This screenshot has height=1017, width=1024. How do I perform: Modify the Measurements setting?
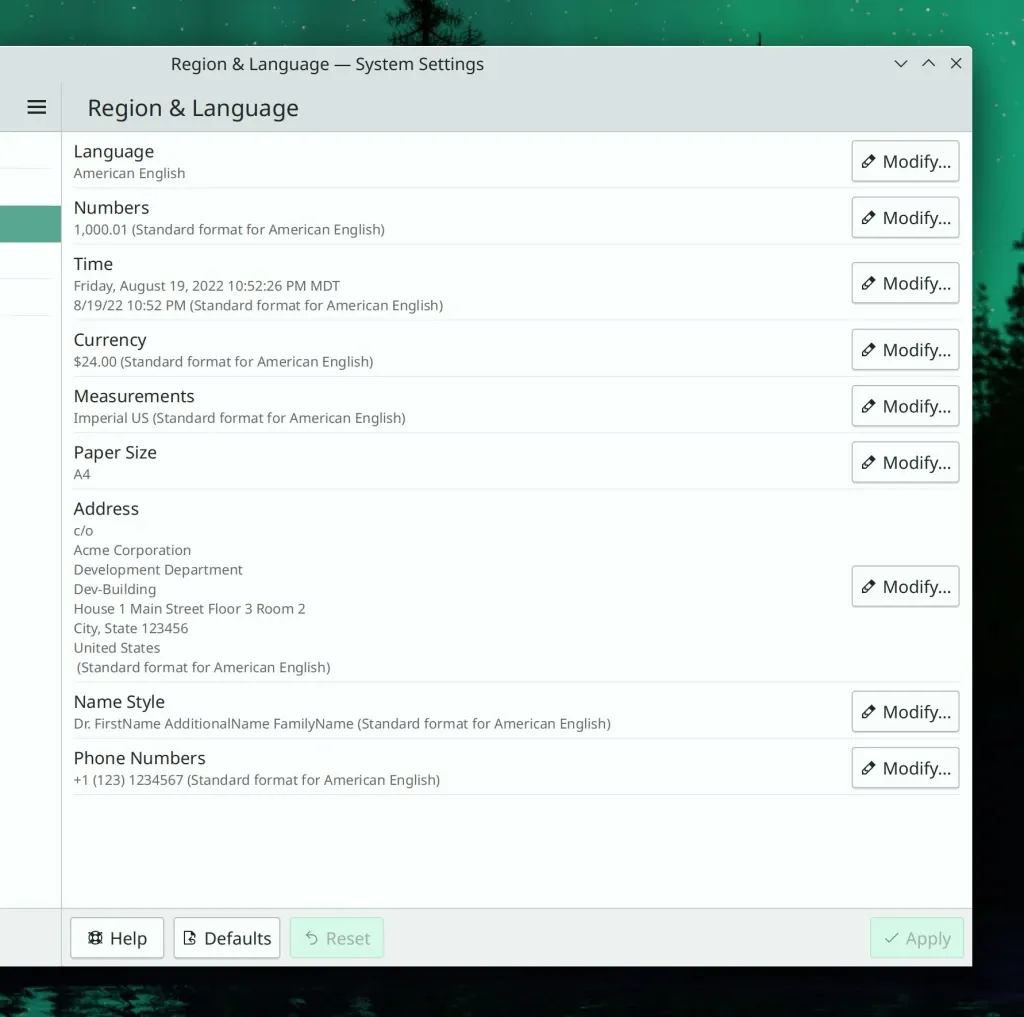(905, 406)
